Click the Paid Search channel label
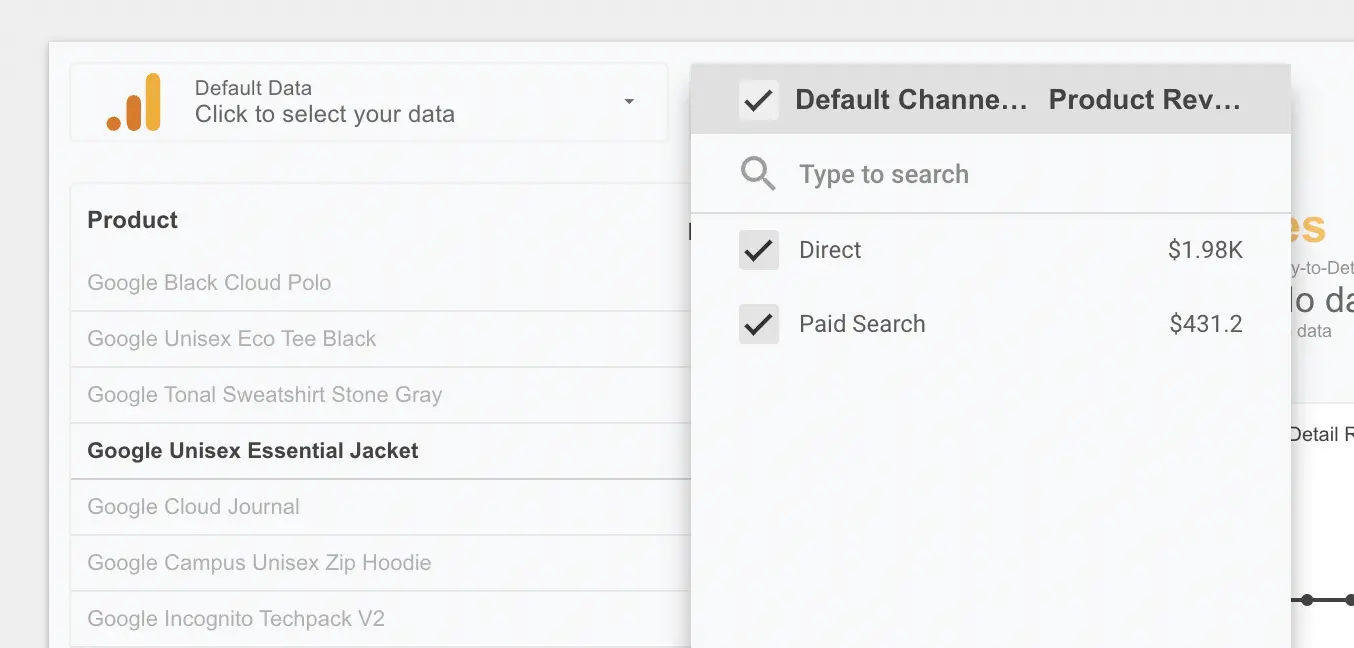This screenshot has height=648, width=1354. click(x=862, y=324)
